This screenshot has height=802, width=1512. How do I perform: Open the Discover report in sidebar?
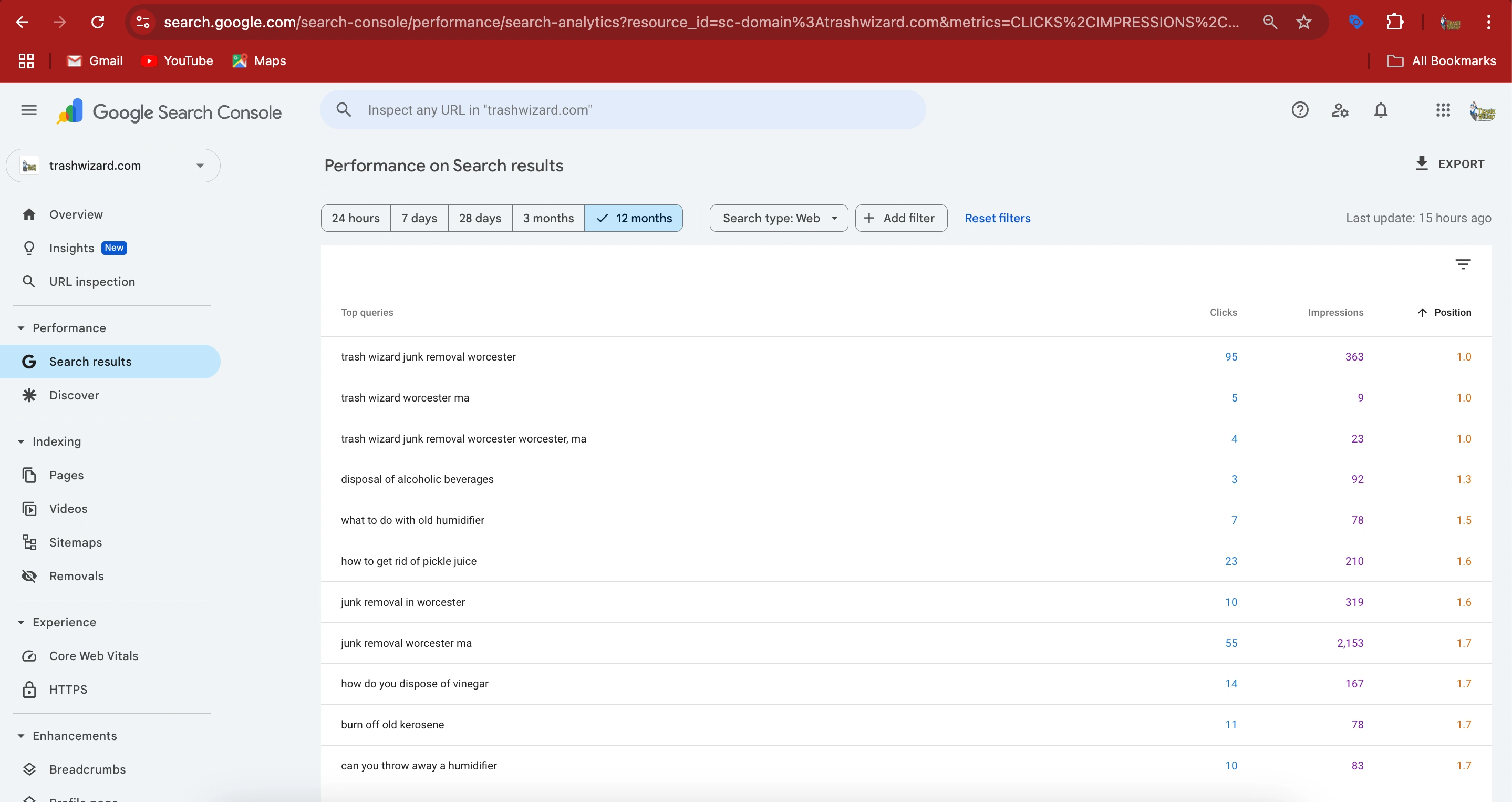tap(74, 395)
